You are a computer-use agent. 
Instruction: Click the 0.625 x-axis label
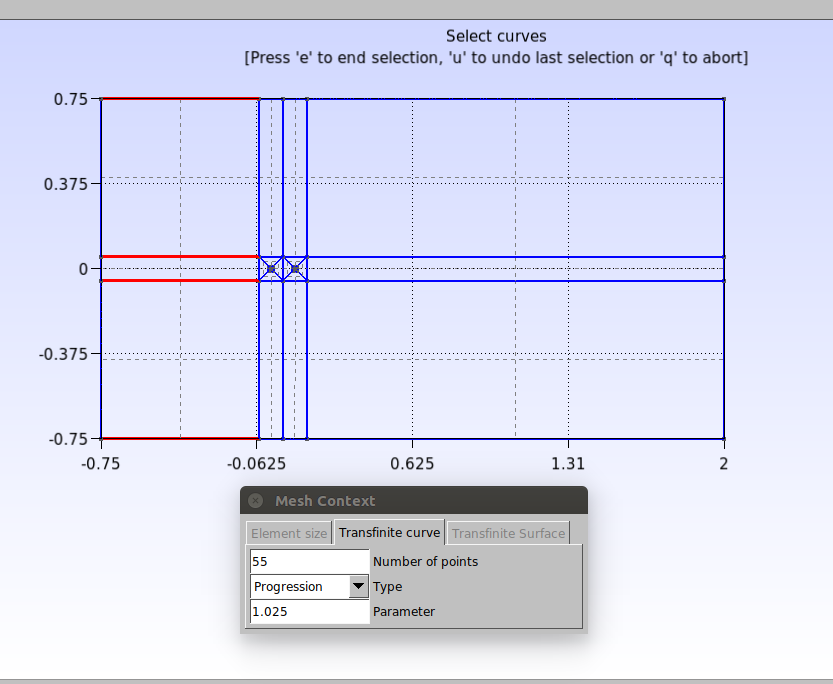tap(412, 464)
